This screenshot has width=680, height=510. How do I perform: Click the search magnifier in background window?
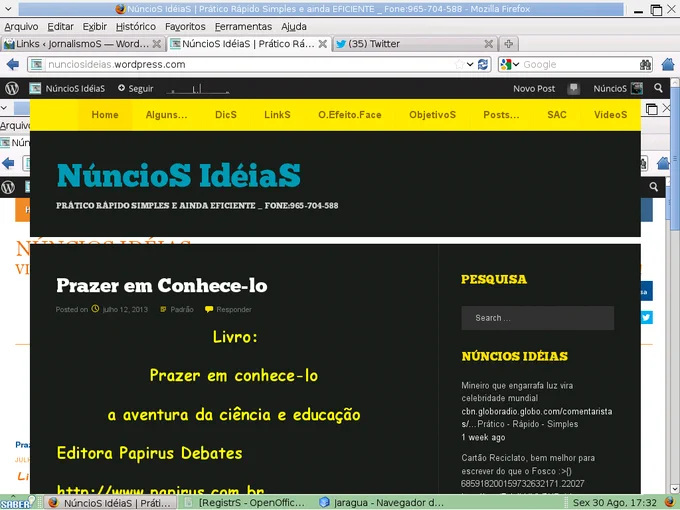[654, 187]
